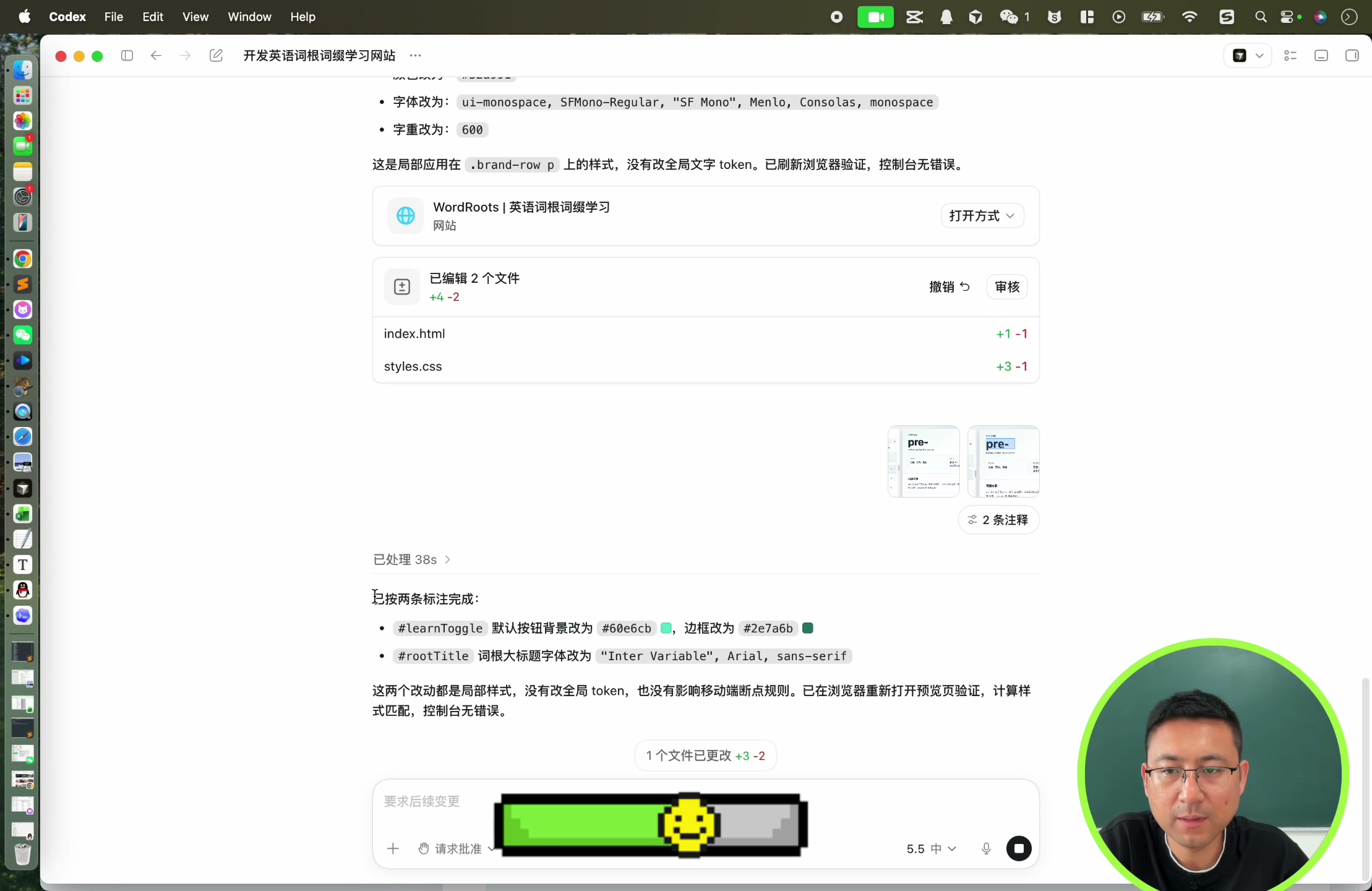Click the #2e7a6b color swatch
Screen dimensions: 1372x891
[807, 628]
